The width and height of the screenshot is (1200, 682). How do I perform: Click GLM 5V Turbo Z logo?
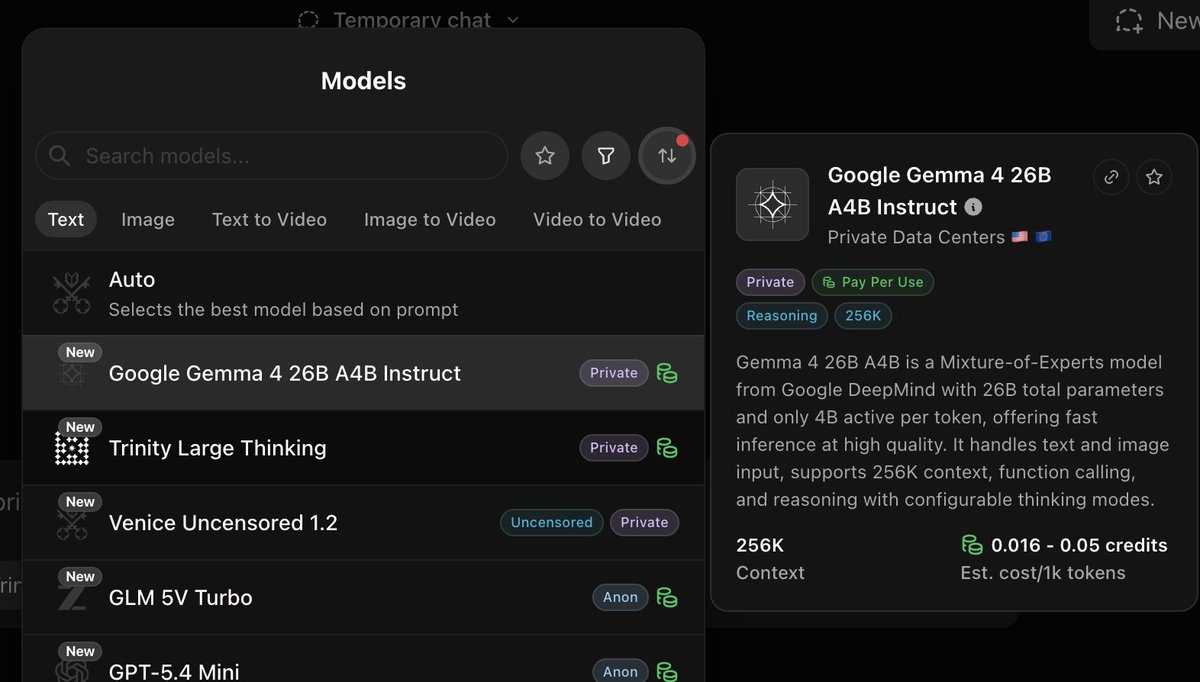click(x=72, y=597)
